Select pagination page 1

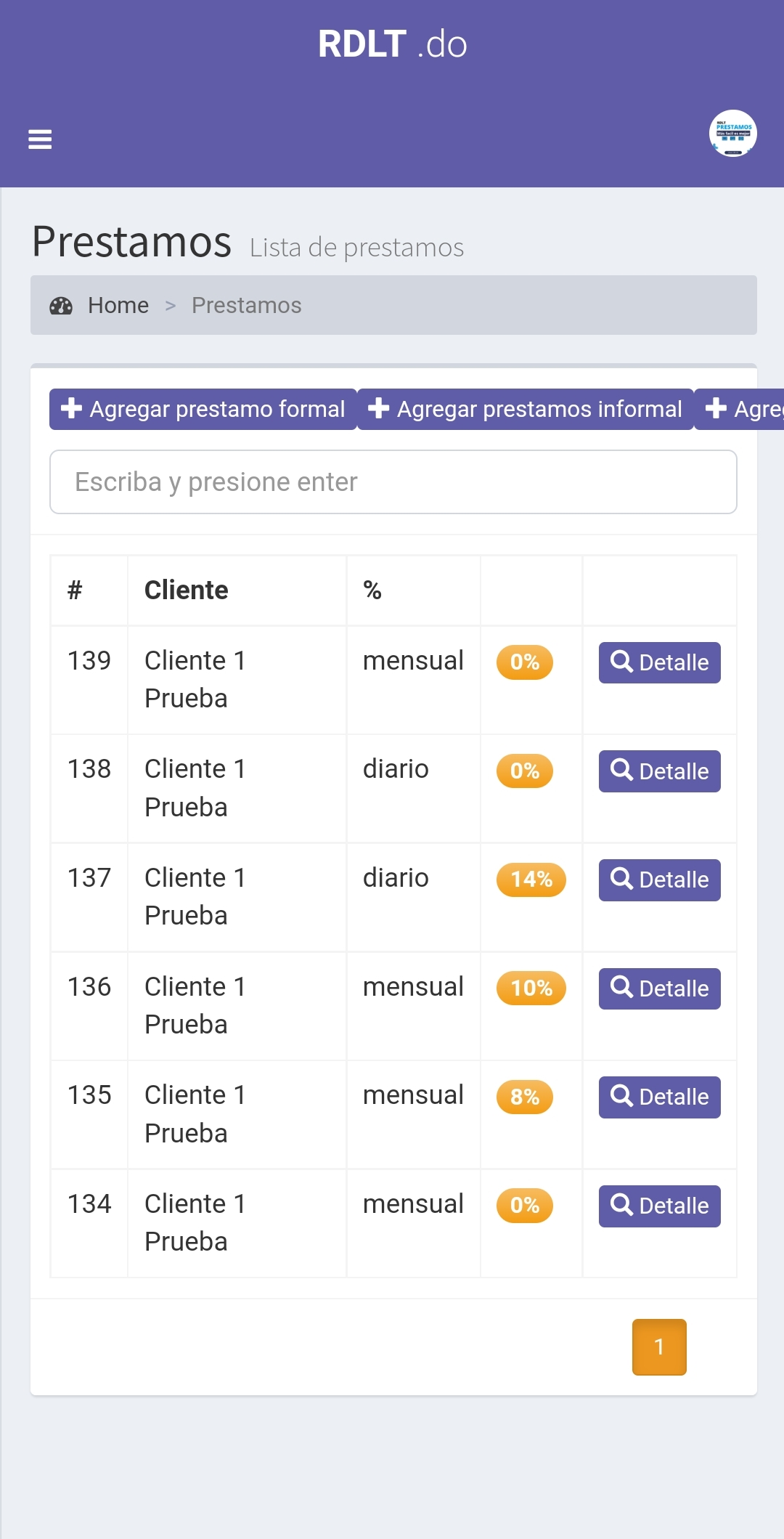point(659,1347)
